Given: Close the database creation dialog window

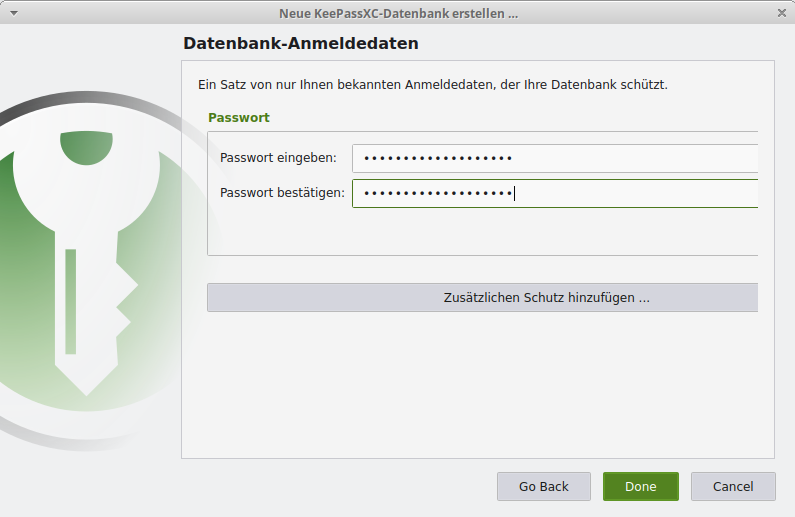Looking at the screenshot, I should point(781,13).
